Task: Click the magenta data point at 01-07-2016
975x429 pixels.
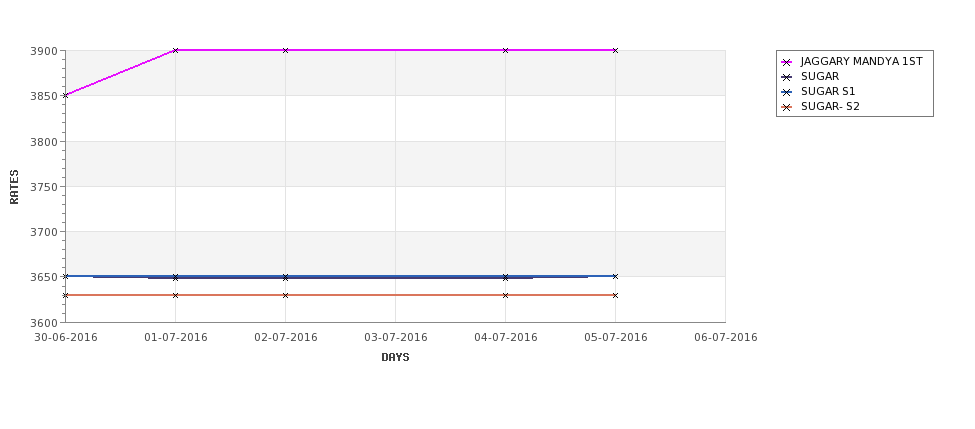Action: point(175,50)
